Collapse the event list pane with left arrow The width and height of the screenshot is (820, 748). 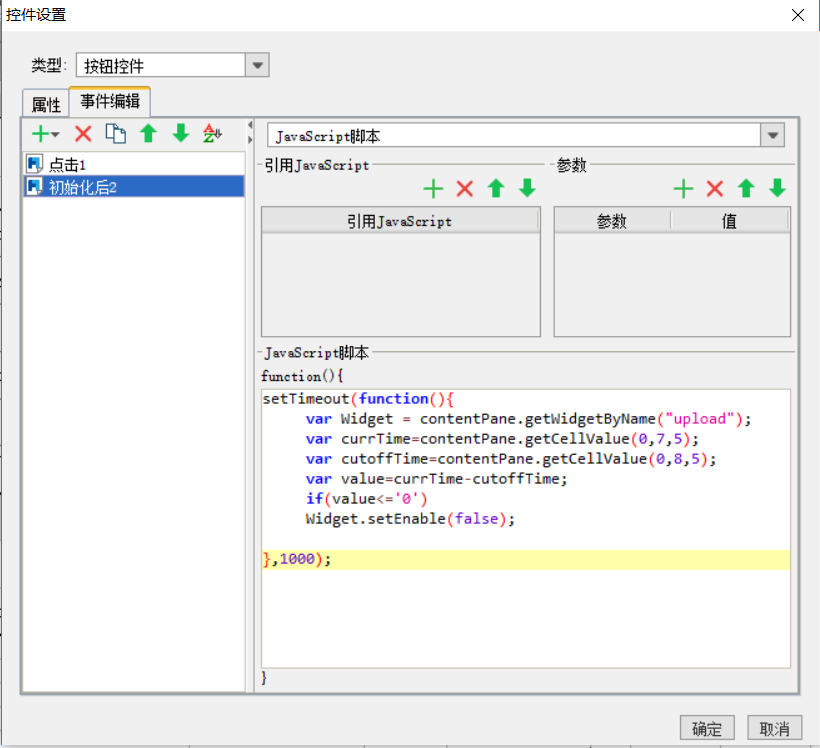pyautogui.click(x=250, y=126)
